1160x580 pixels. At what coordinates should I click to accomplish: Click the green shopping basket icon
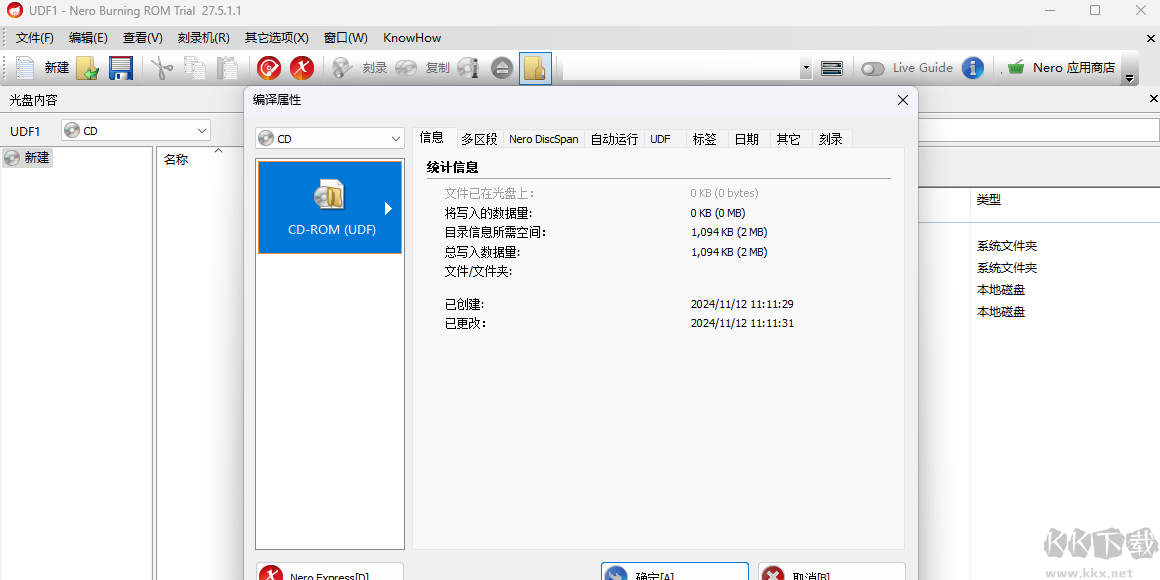click(1016, 68)
